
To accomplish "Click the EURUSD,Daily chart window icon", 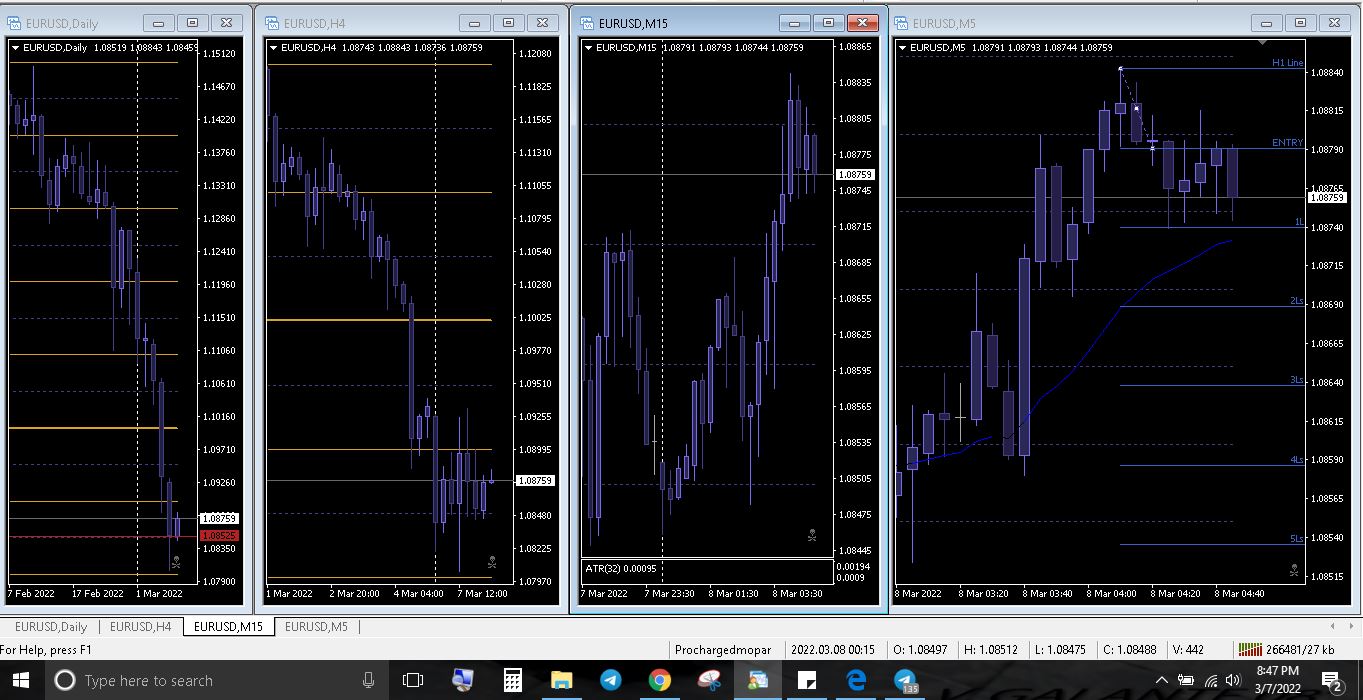I will 15,23.
